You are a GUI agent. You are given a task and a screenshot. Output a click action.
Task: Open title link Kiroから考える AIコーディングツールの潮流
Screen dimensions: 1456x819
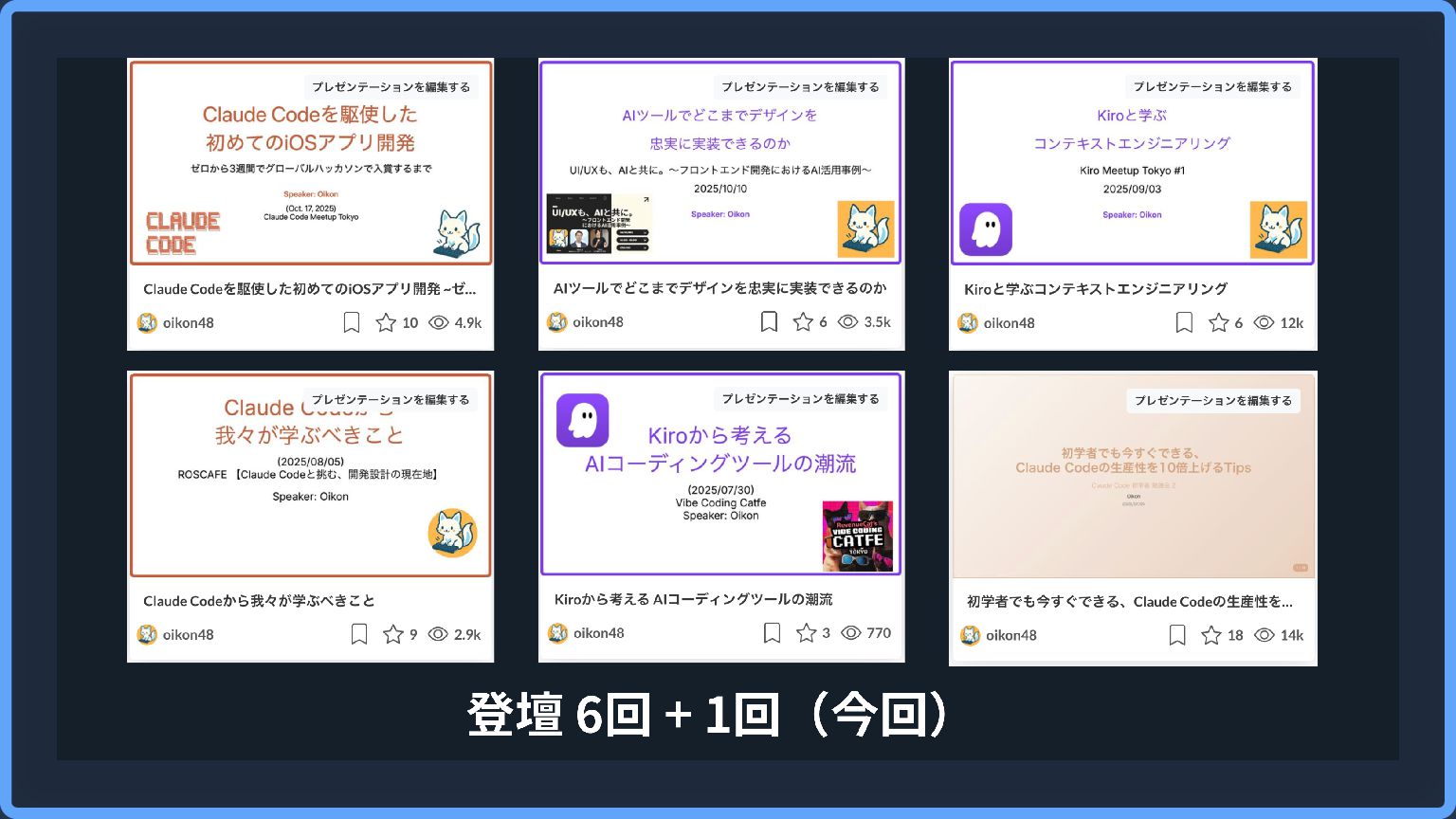pyautogui.click(x=694, y=600)
